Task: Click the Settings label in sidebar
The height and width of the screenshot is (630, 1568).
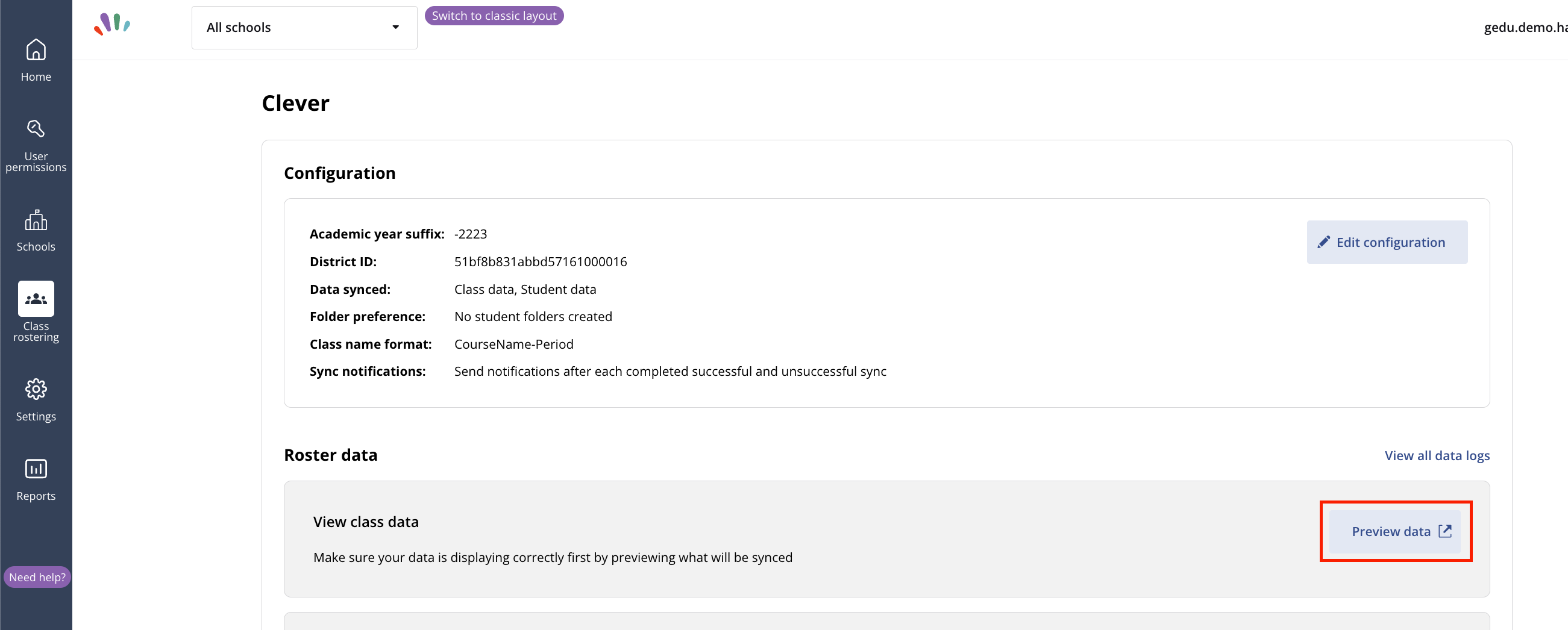Action: click(x=36, y=417)
